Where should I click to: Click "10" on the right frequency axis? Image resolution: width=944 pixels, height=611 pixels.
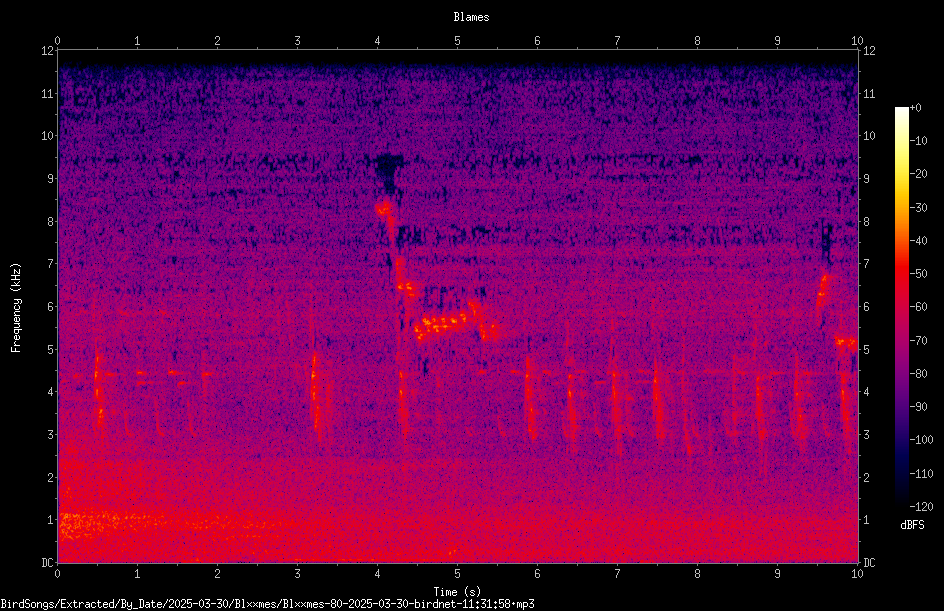pos(869,136)
